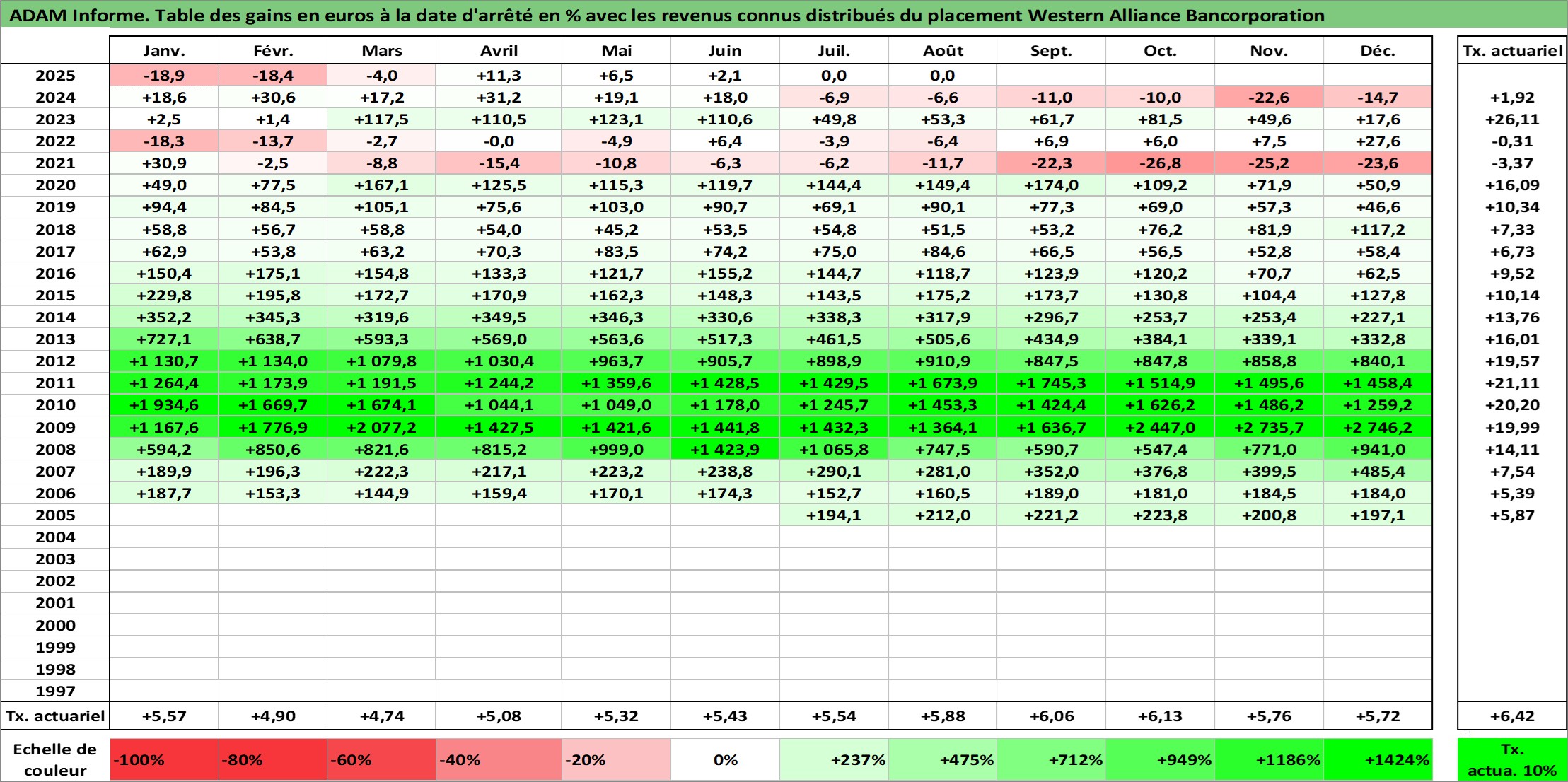Select the Janv. column header
This screenshot has height=782, width=1568.
pos(164,51)
